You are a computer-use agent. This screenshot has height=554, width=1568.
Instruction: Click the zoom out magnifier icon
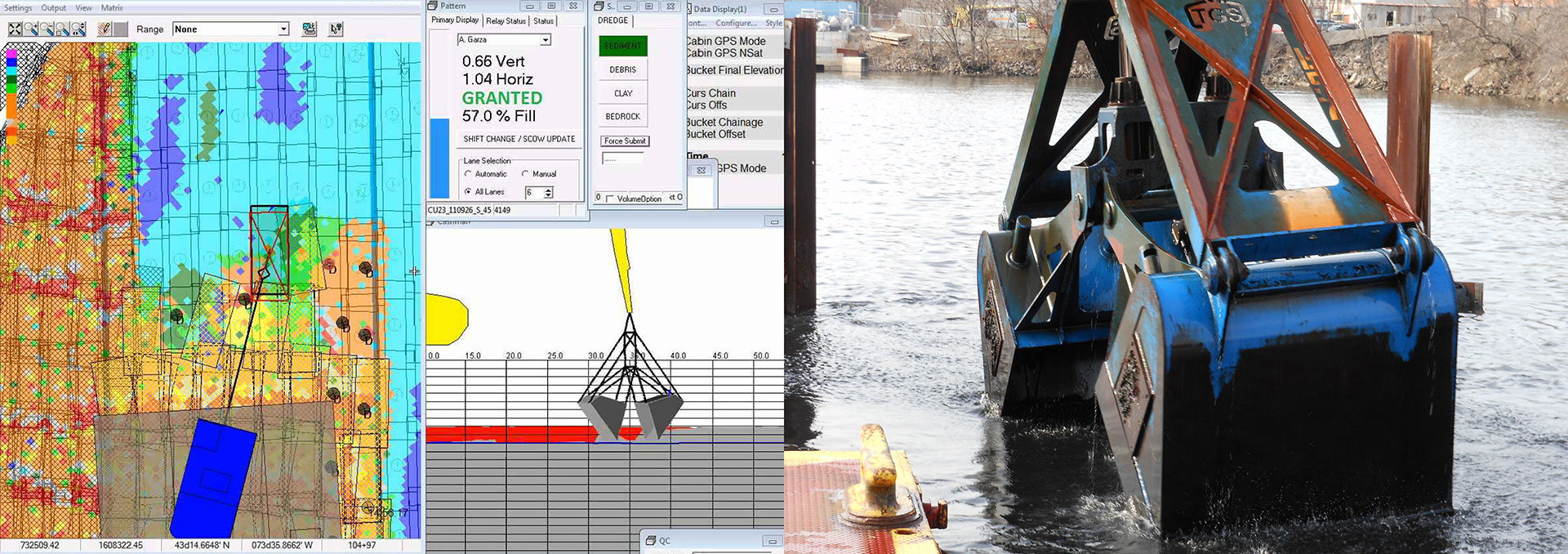coord(47,29)
